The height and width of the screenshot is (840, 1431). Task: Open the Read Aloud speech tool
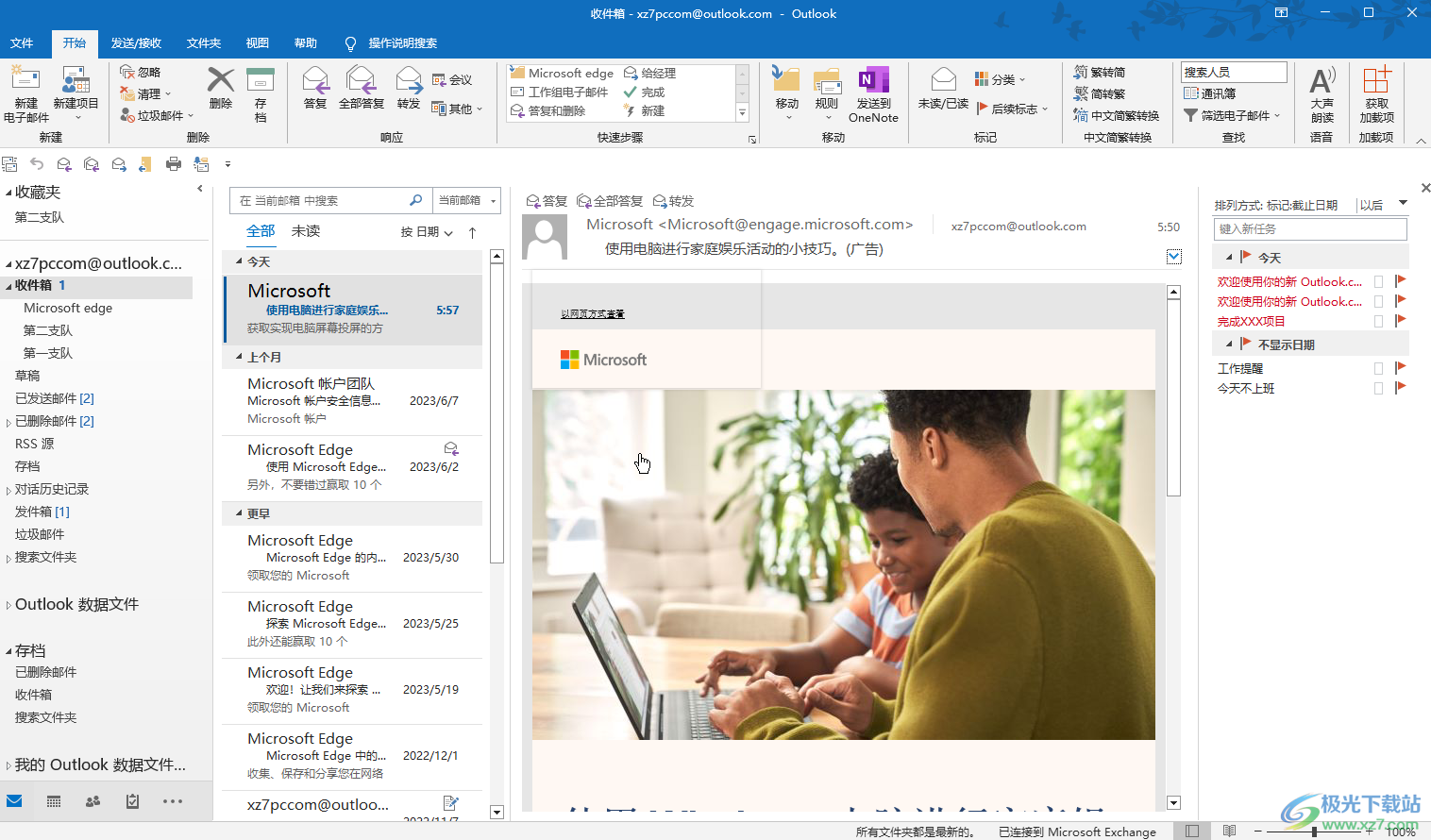[x=1322, y=94]
